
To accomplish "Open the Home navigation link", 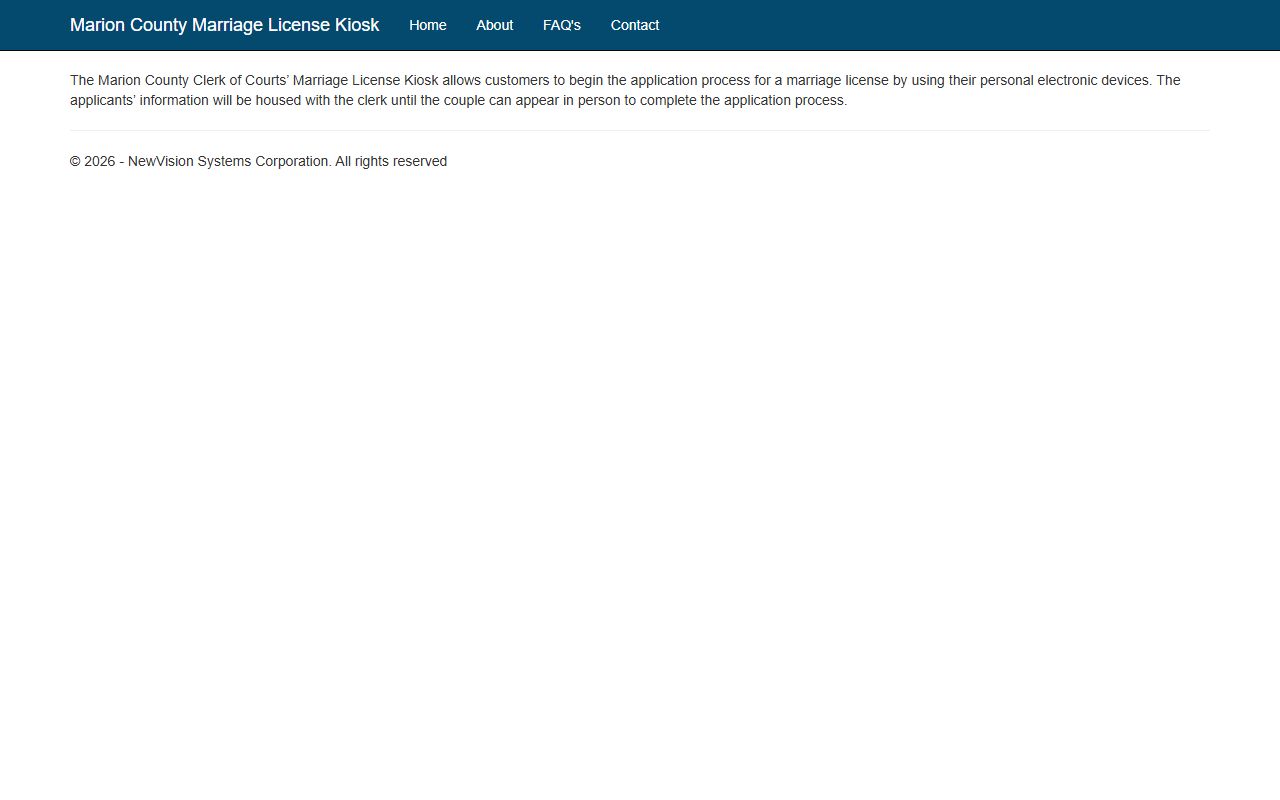I will click(427, 25).
